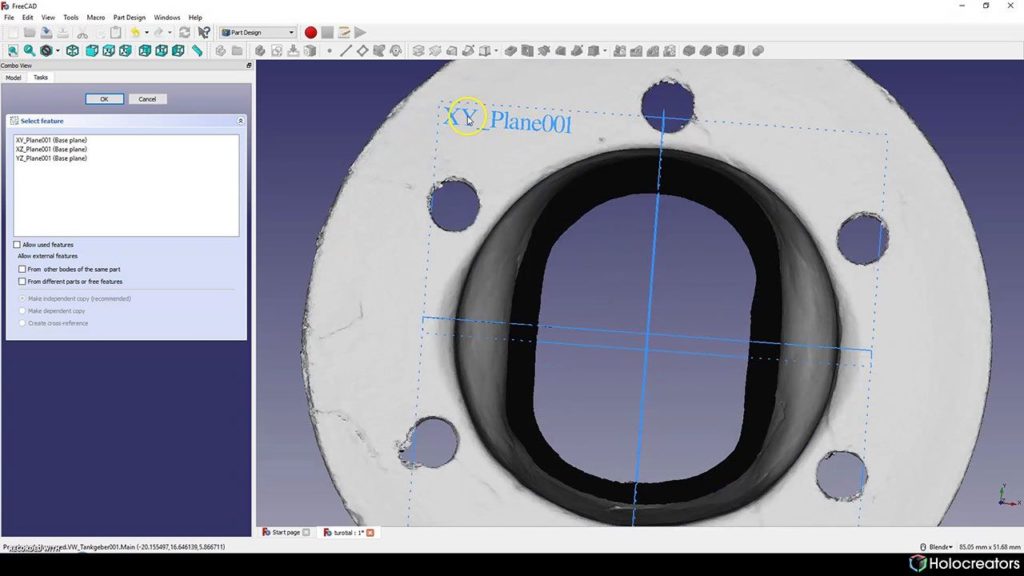Open the Windows menu
1024x576 pixels.
[x=167, y=18]
